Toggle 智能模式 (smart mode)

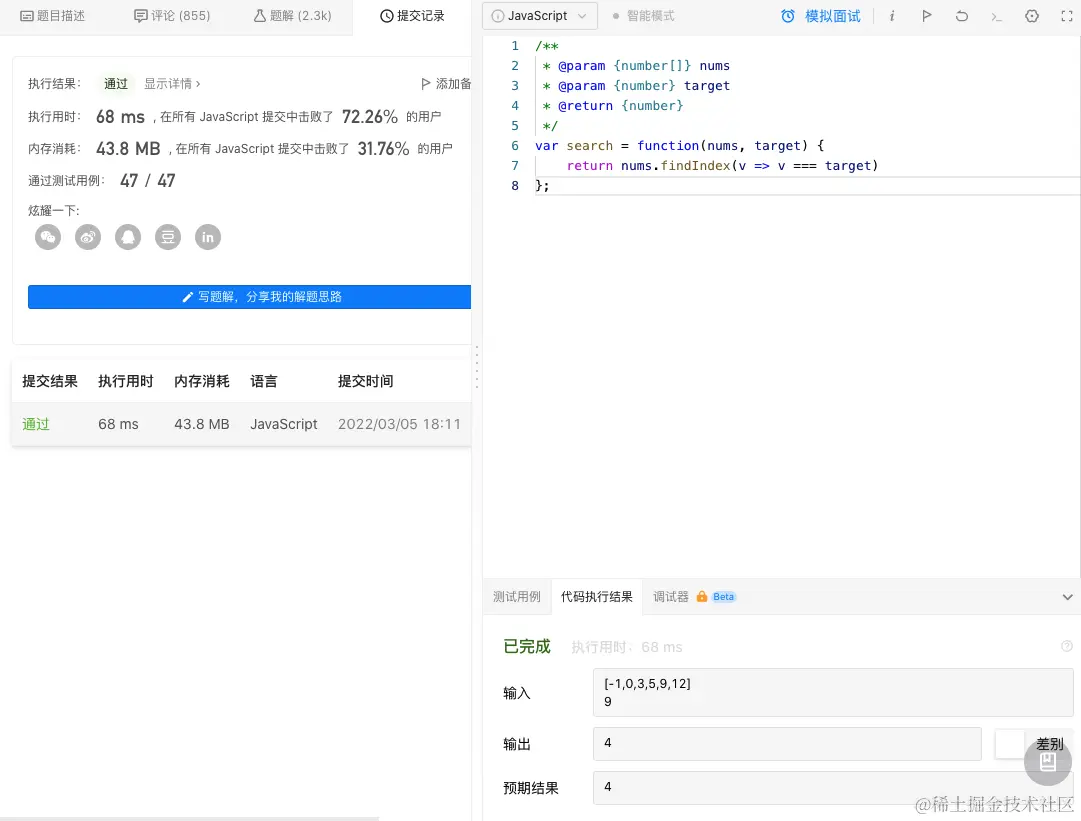pos(644,16)
